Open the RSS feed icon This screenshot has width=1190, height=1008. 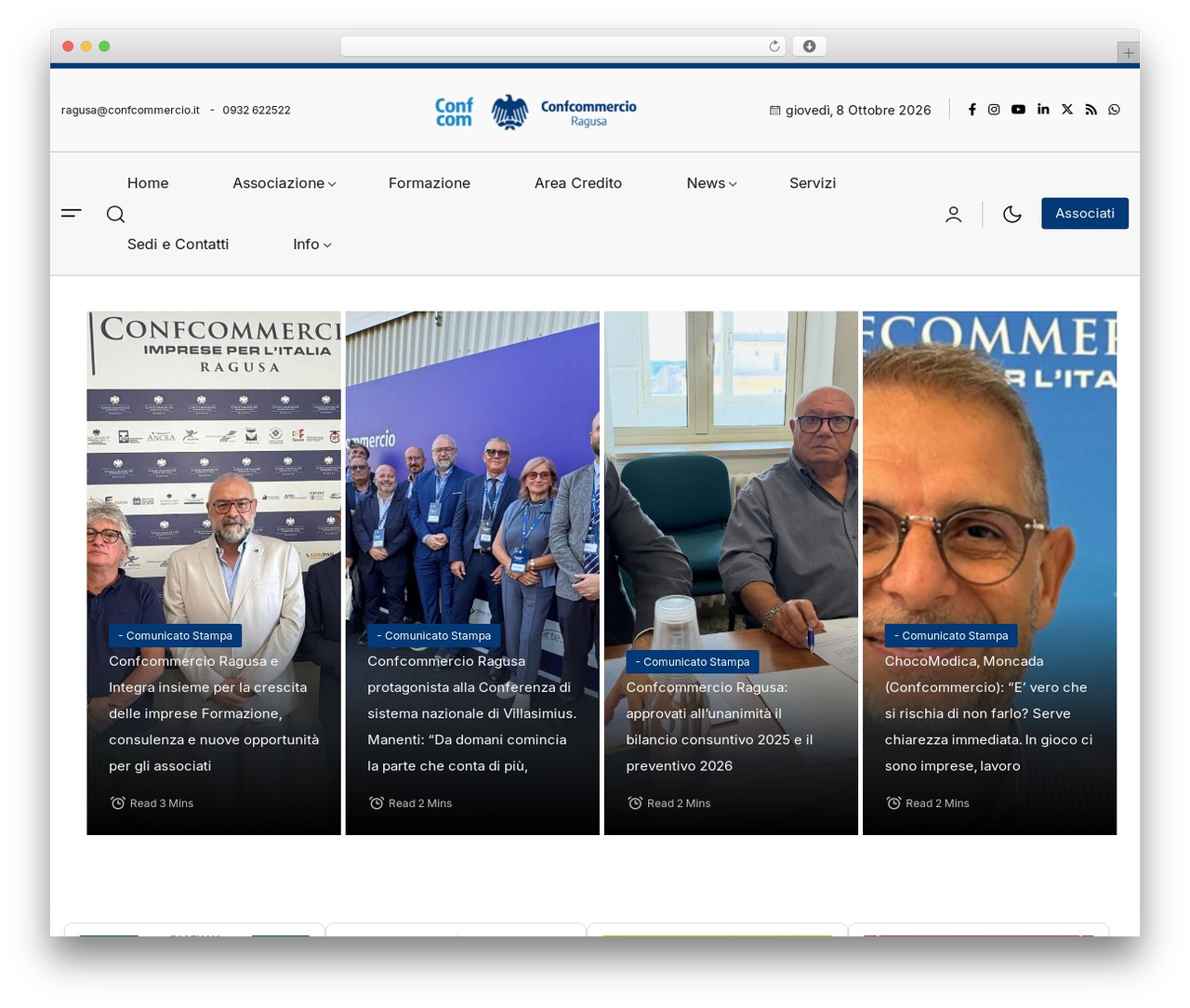[1091, 110]
